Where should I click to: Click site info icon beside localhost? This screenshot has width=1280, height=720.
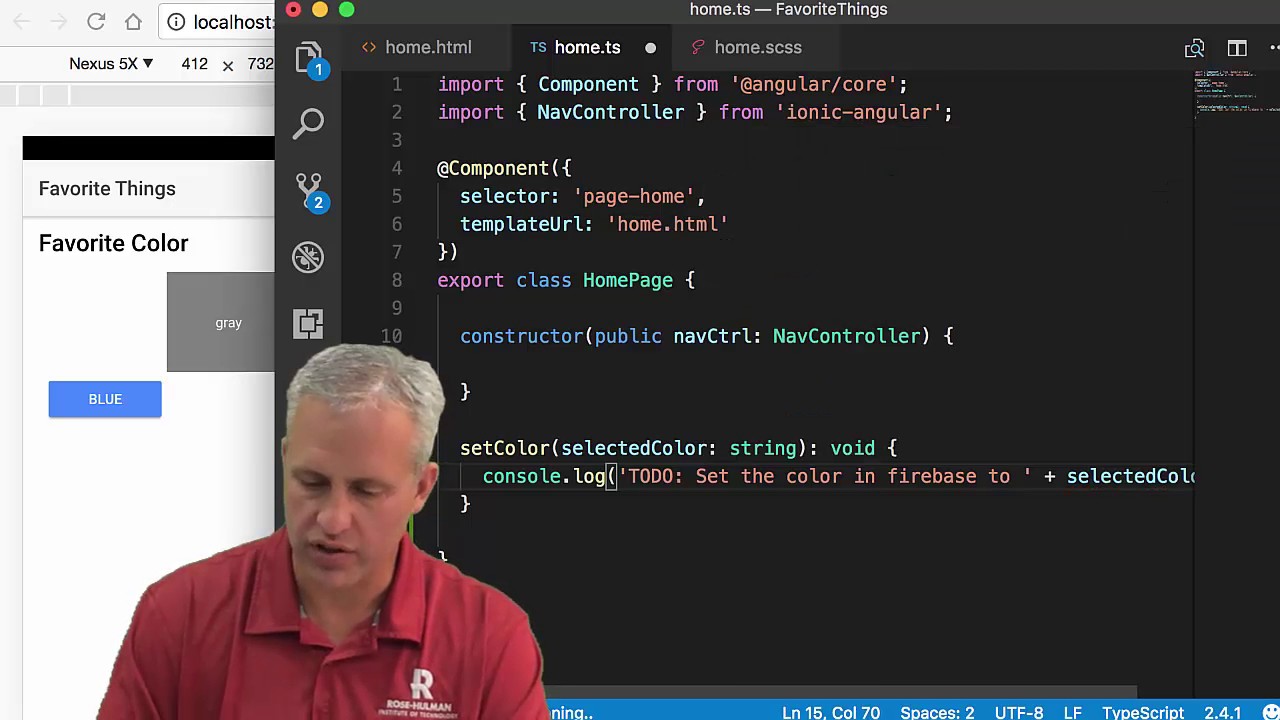[x=176, y=22]
